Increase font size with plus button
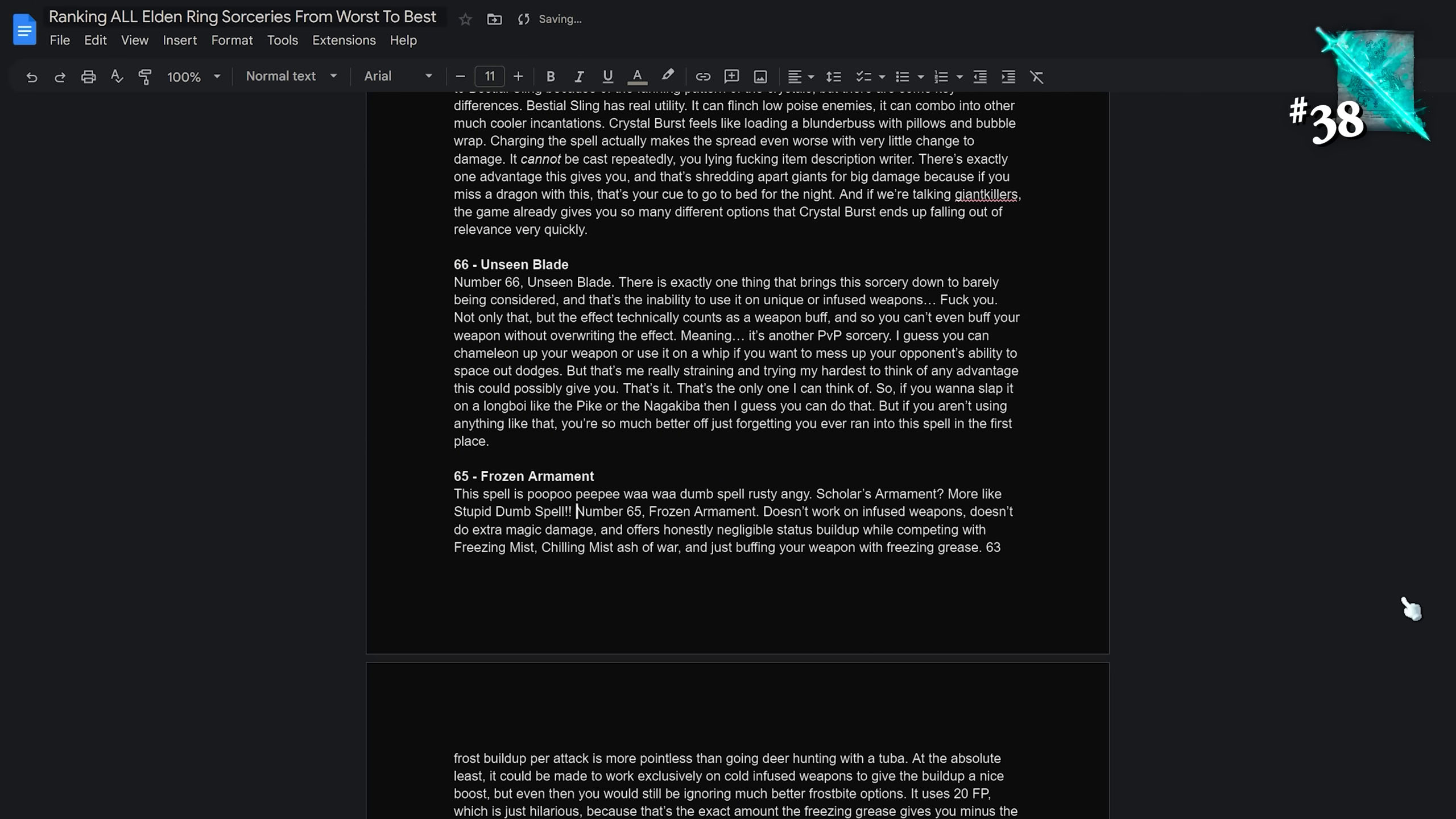 click(518, 76)
